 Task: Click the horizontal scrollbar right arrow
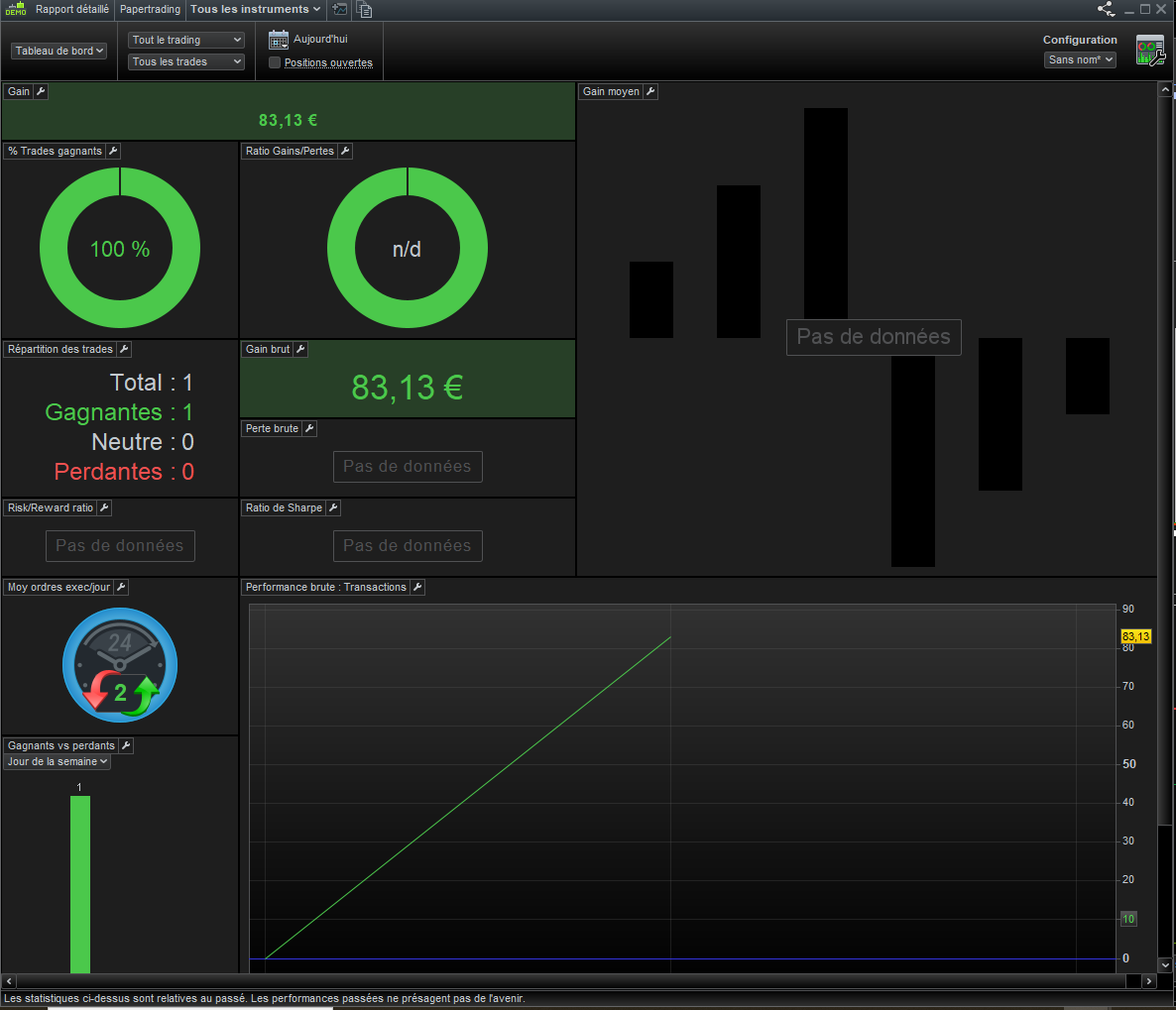[x=1148, y=980]
